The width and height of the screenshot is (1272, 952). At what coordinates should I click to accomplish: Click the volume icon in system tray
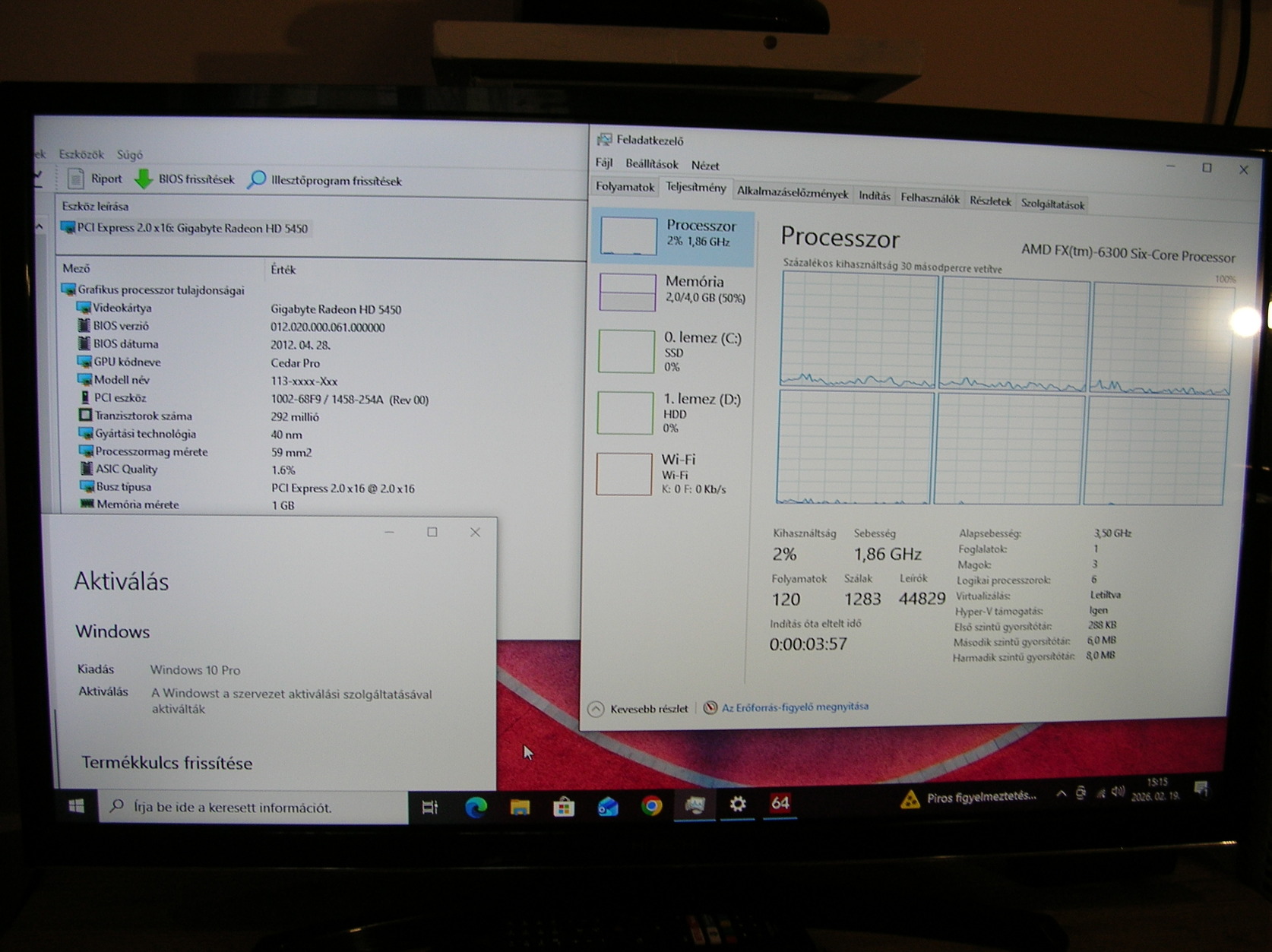pyautogui.click(x=1117, y=792)
